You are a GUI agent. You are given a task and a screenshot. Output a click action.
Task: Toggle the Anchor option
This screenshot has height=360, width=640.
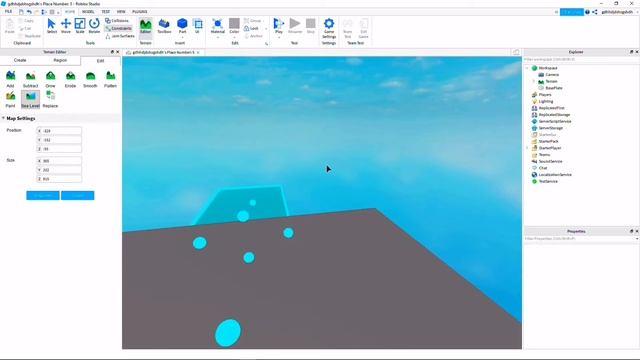click(253, 36)
